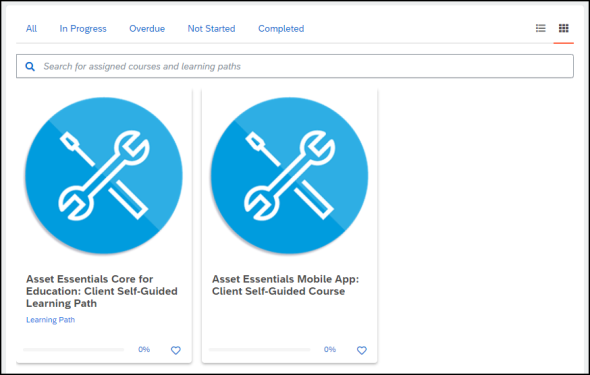This screenshot has width=590, height=375.
Task: Click 0% progress on Mobile App course
Action: [330, 349]
